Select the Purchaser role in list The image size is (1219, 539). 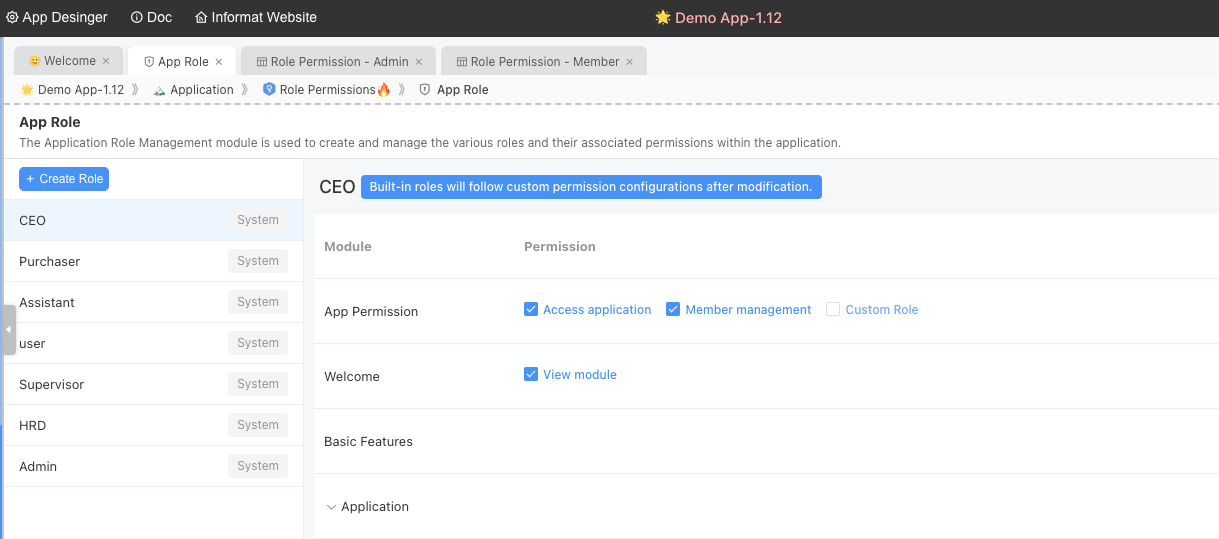(50, 262)
